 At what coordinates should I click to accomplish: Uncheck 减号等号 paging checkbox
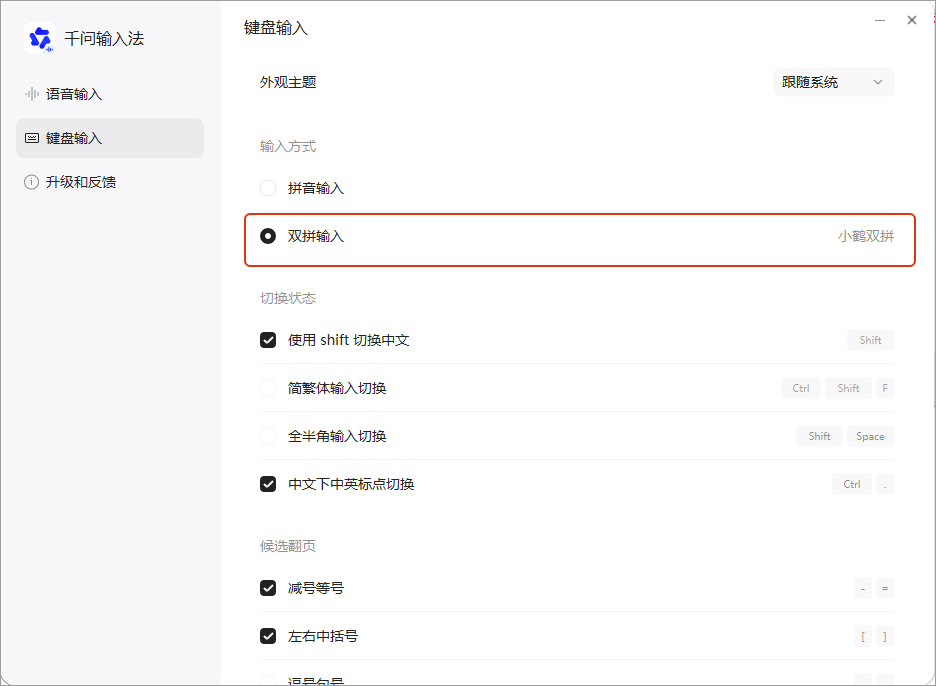tap(268, 588)
